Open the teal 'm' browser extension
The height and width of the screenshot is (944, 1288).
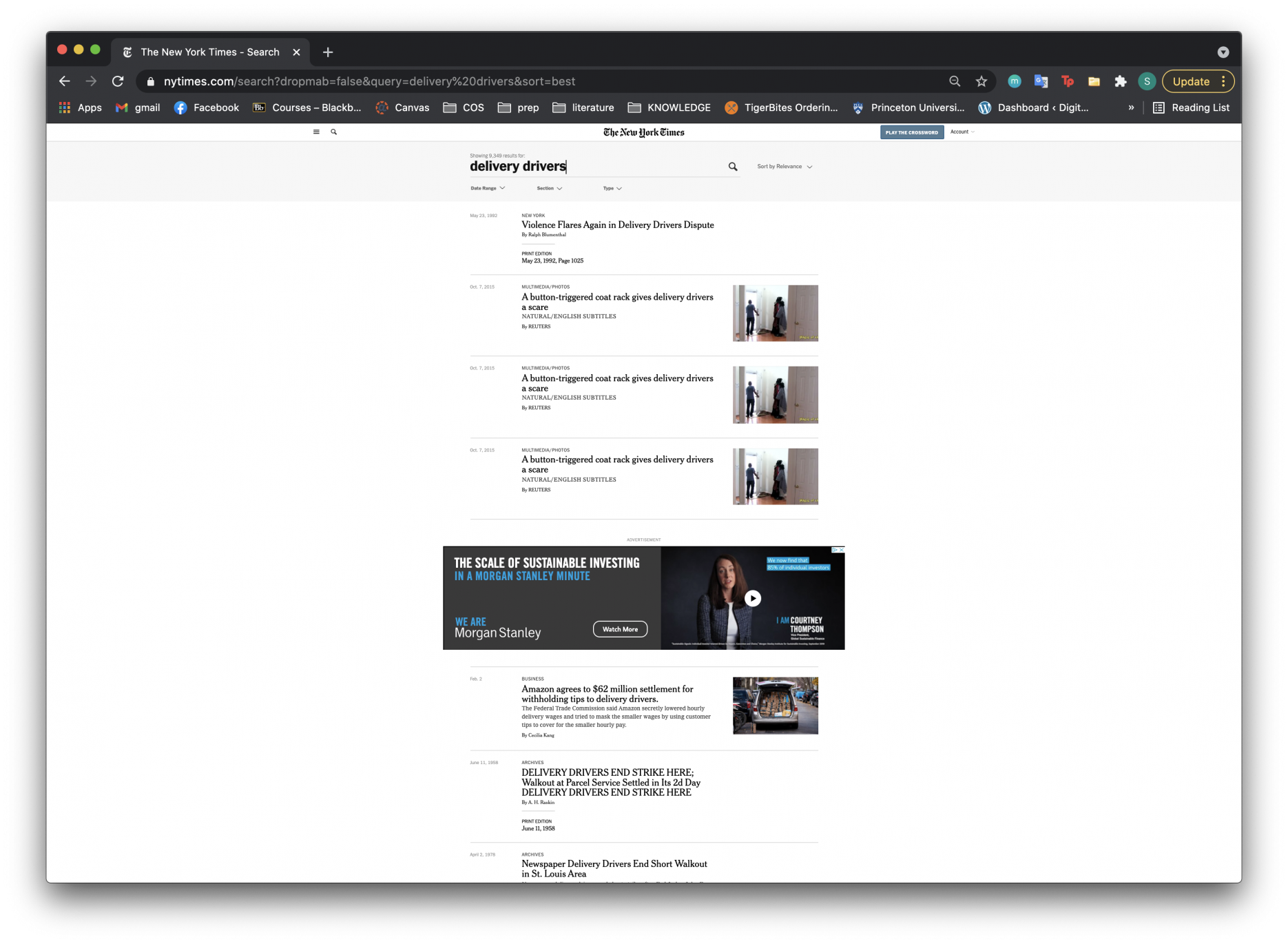[x=1015, y=81]
